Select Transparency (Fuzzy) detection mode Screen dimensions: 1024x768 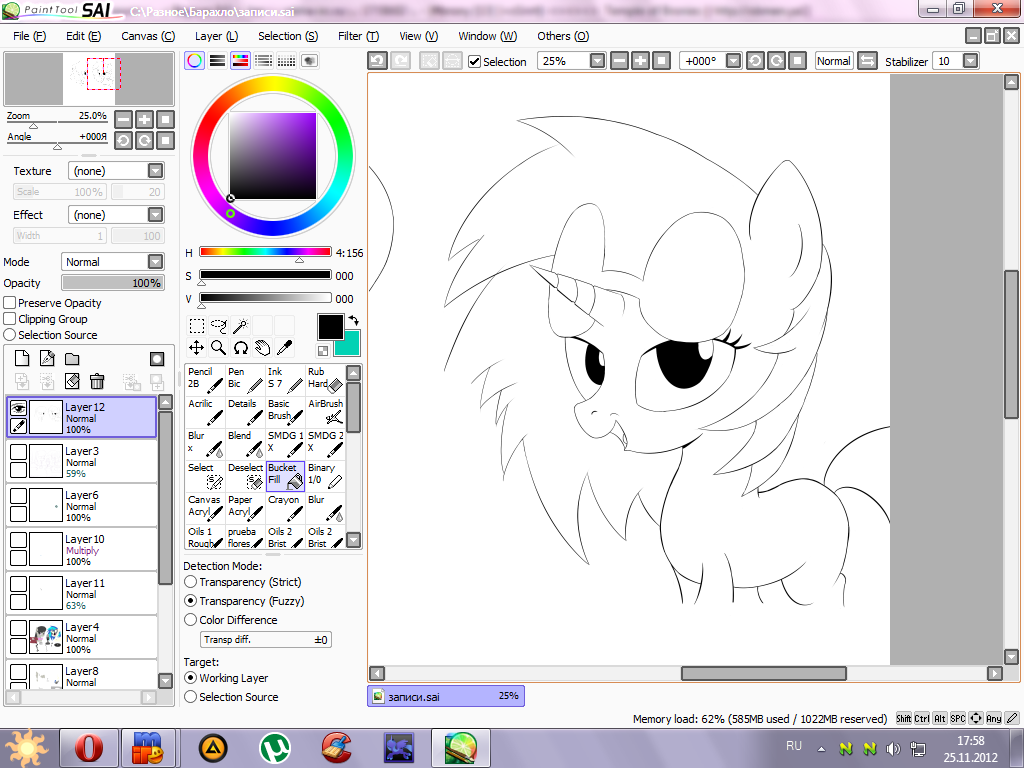click(x=191, y=601)
